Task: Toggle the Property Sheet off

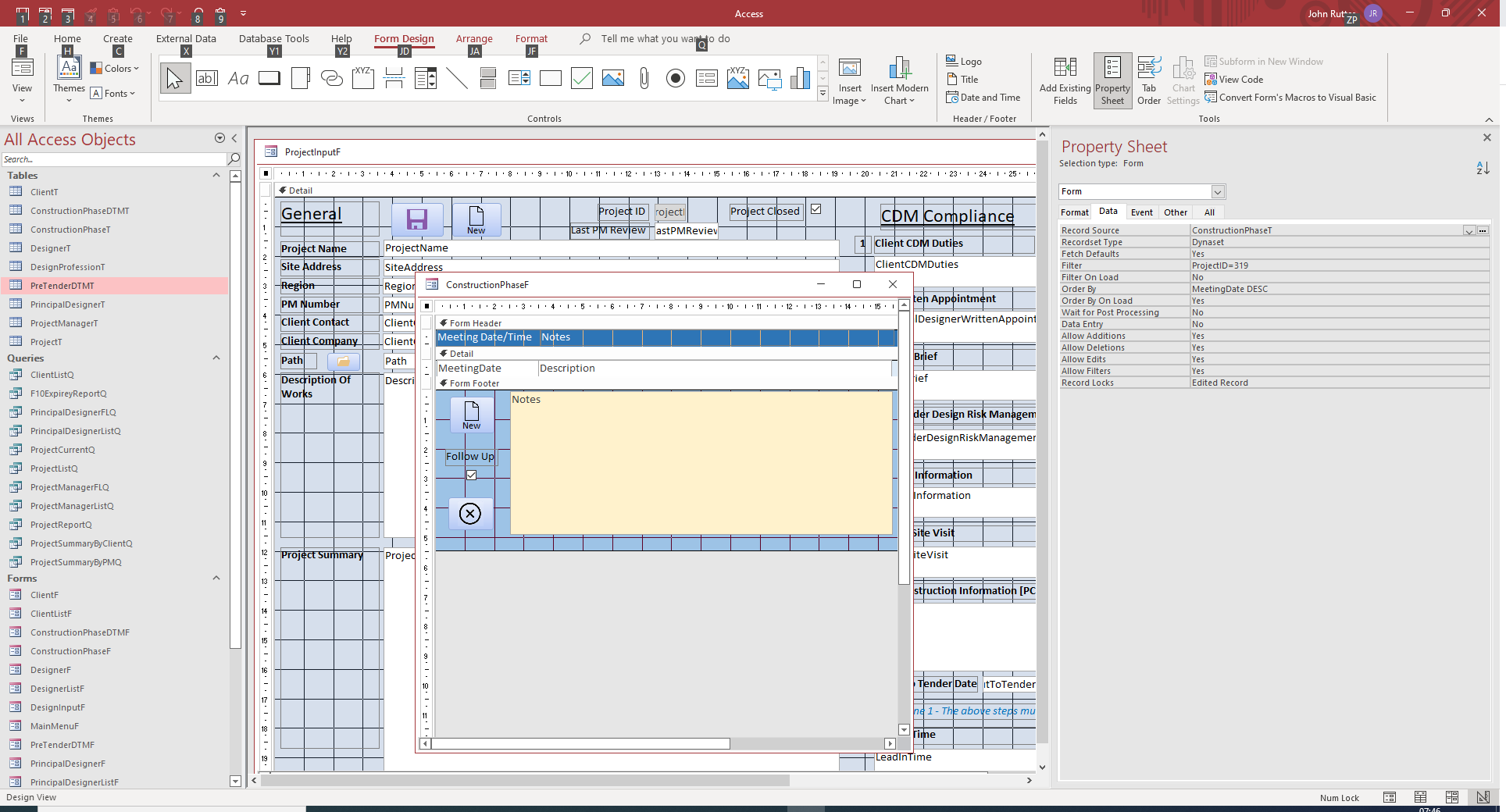Action: pos(1112,80)
